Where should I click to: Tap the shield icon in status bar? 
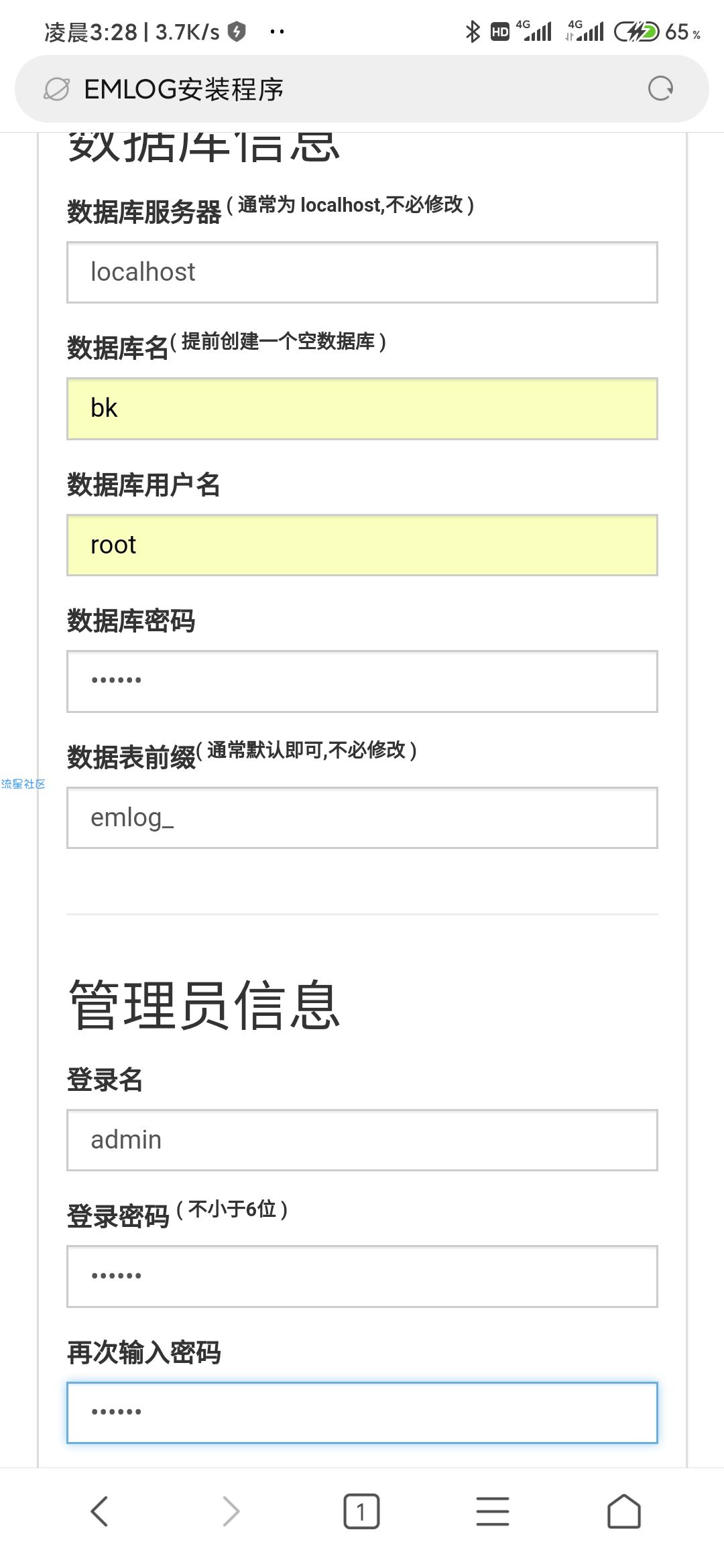pyautogui.click(x=237, y=31)
